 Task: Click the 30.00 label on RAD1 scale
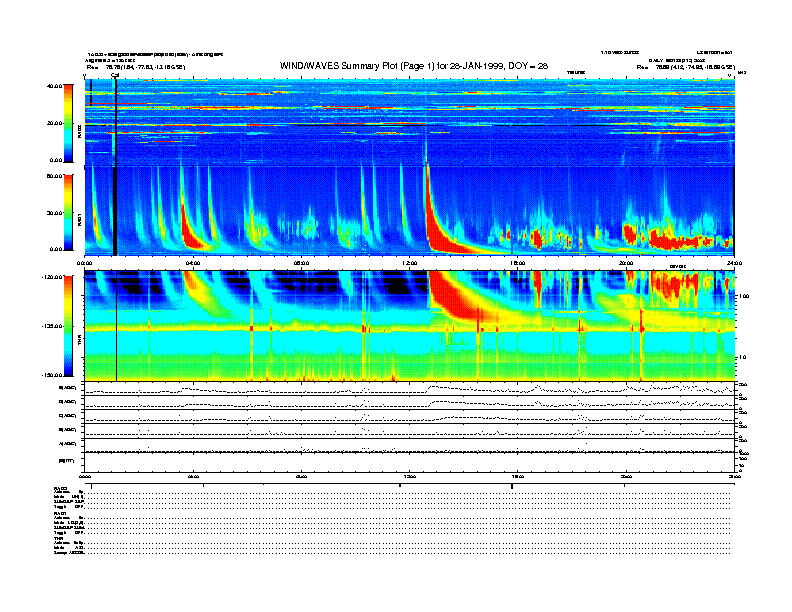(54, 213)
